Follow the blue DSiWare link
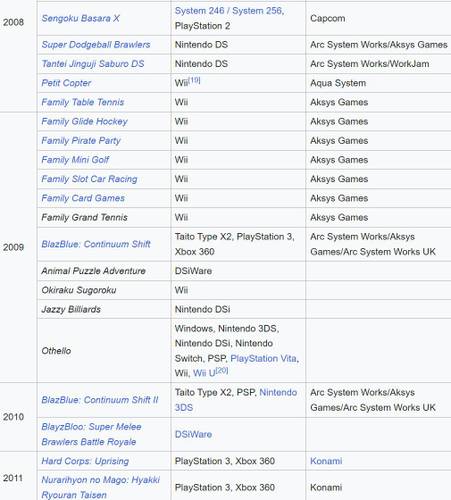 (x=193, y=434)
